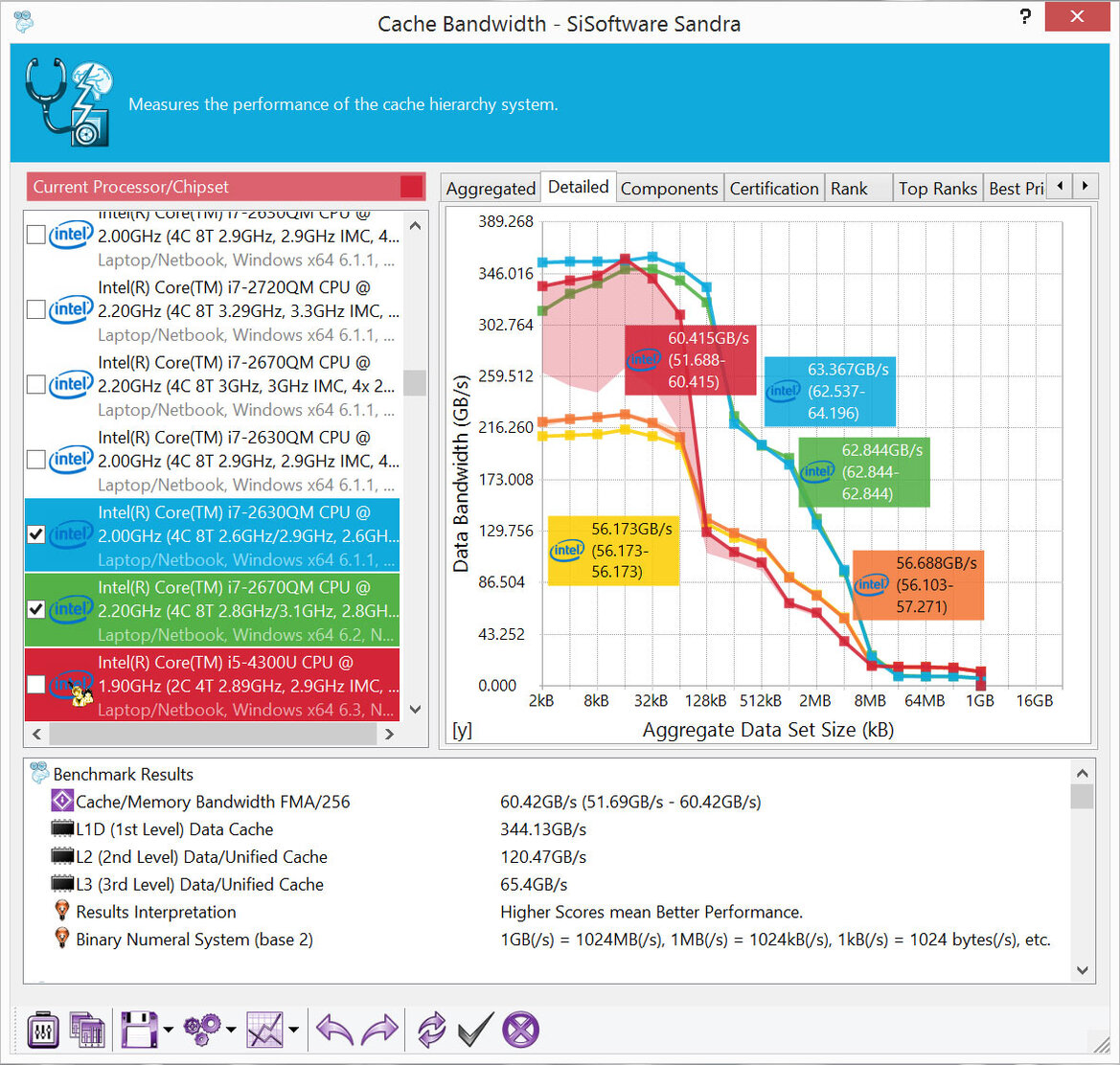The image size is (1120, 1065).
Task: Click the help question mark button
Action: click(1025, 16)
